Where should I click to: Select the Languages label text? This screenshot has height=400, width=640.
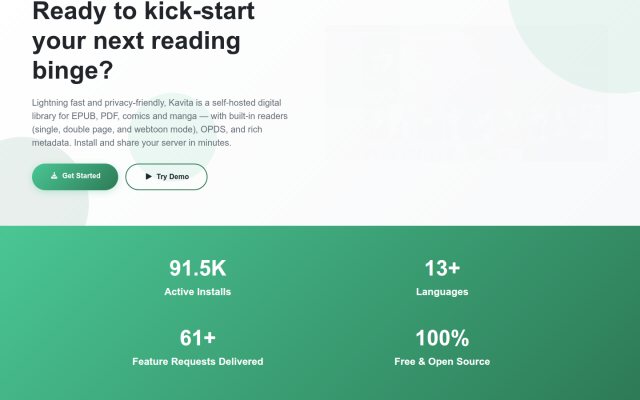tap(442, 292)
